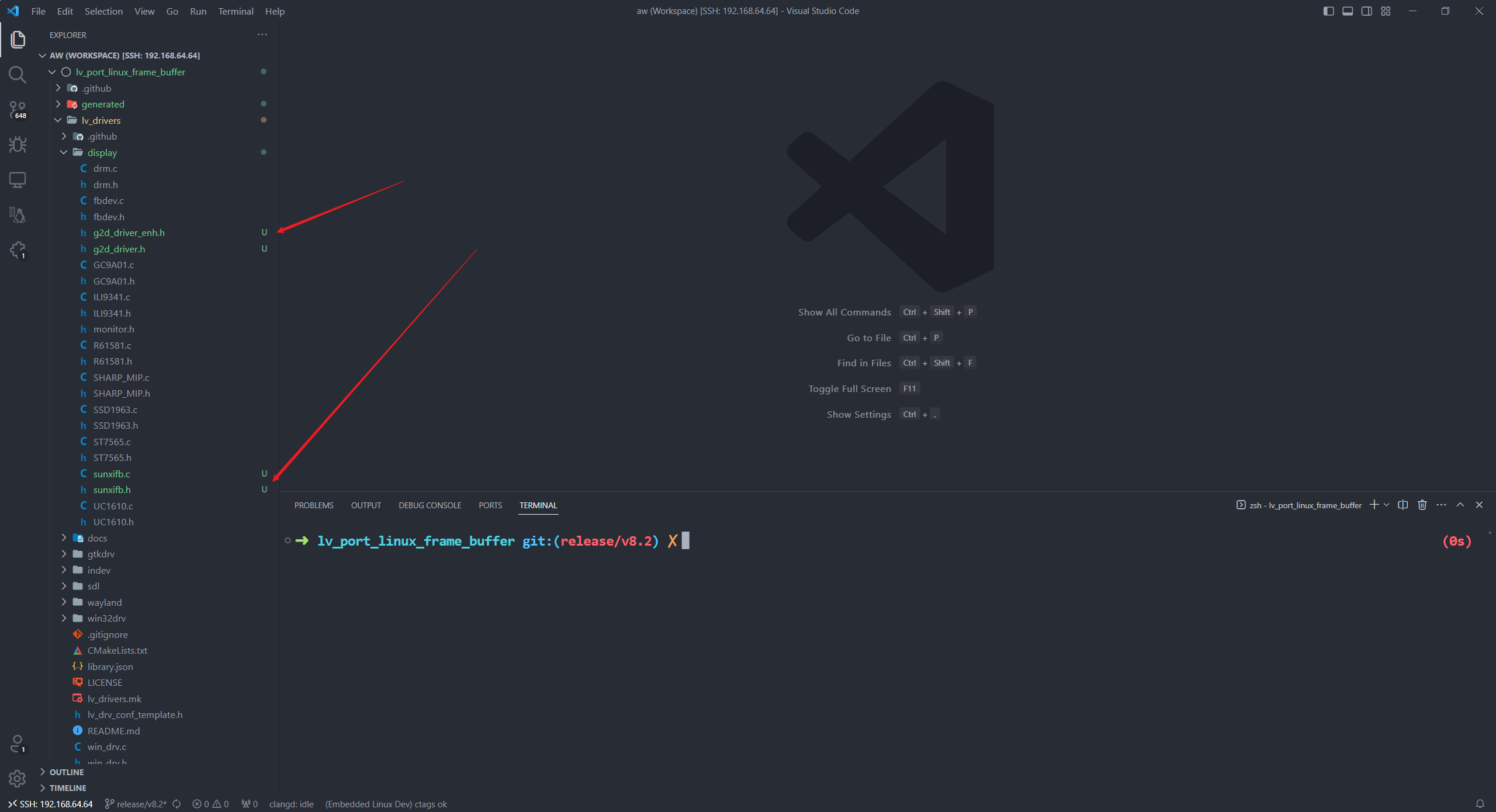Toggle panel layout icon in title bar
1496x812 pixels.
point(1348,11)
